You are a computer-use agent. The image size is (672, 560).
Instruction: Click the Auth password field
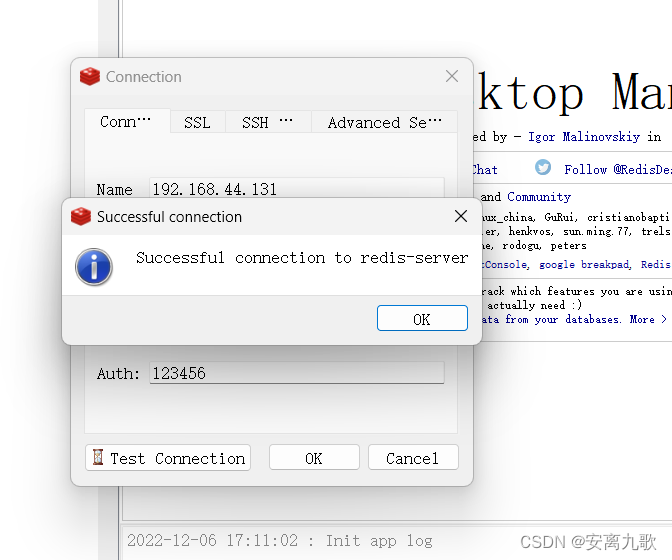[296, 373]
